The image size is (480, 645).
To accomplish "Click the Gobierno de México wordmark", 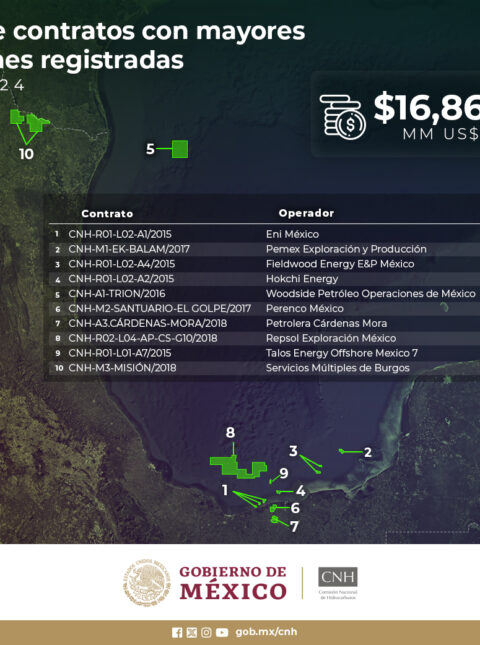I will (x=233, y=583).
